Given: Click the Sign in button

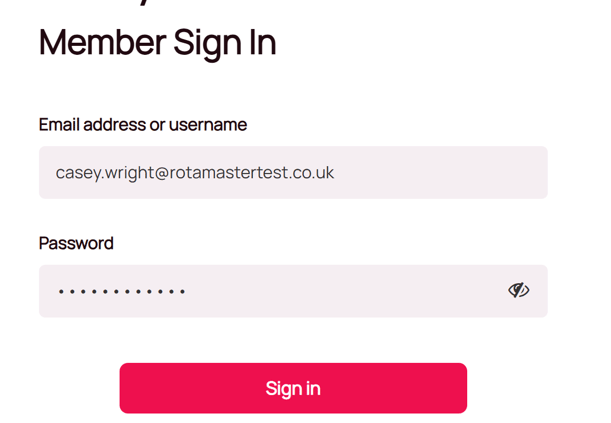Looking at the screenshot, I should [293, 388].
